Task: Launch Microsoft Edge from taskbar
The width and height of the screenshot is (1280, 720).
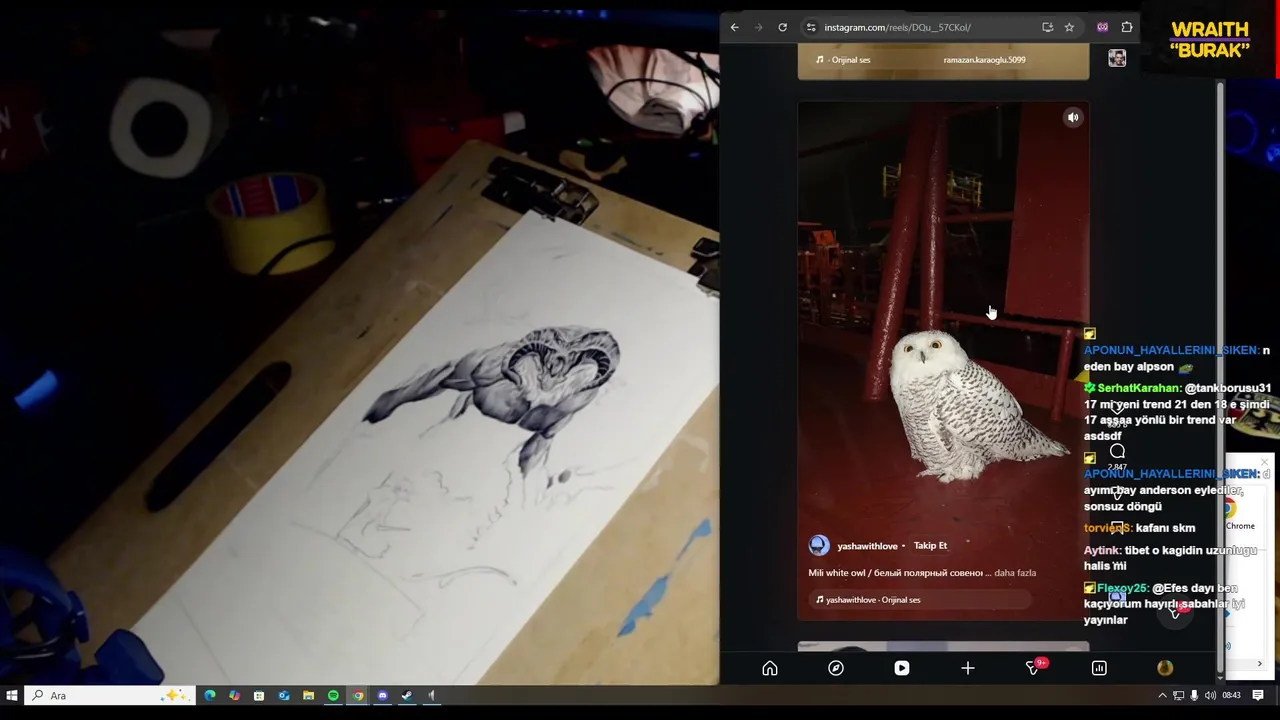Action: tap(210, 695)
